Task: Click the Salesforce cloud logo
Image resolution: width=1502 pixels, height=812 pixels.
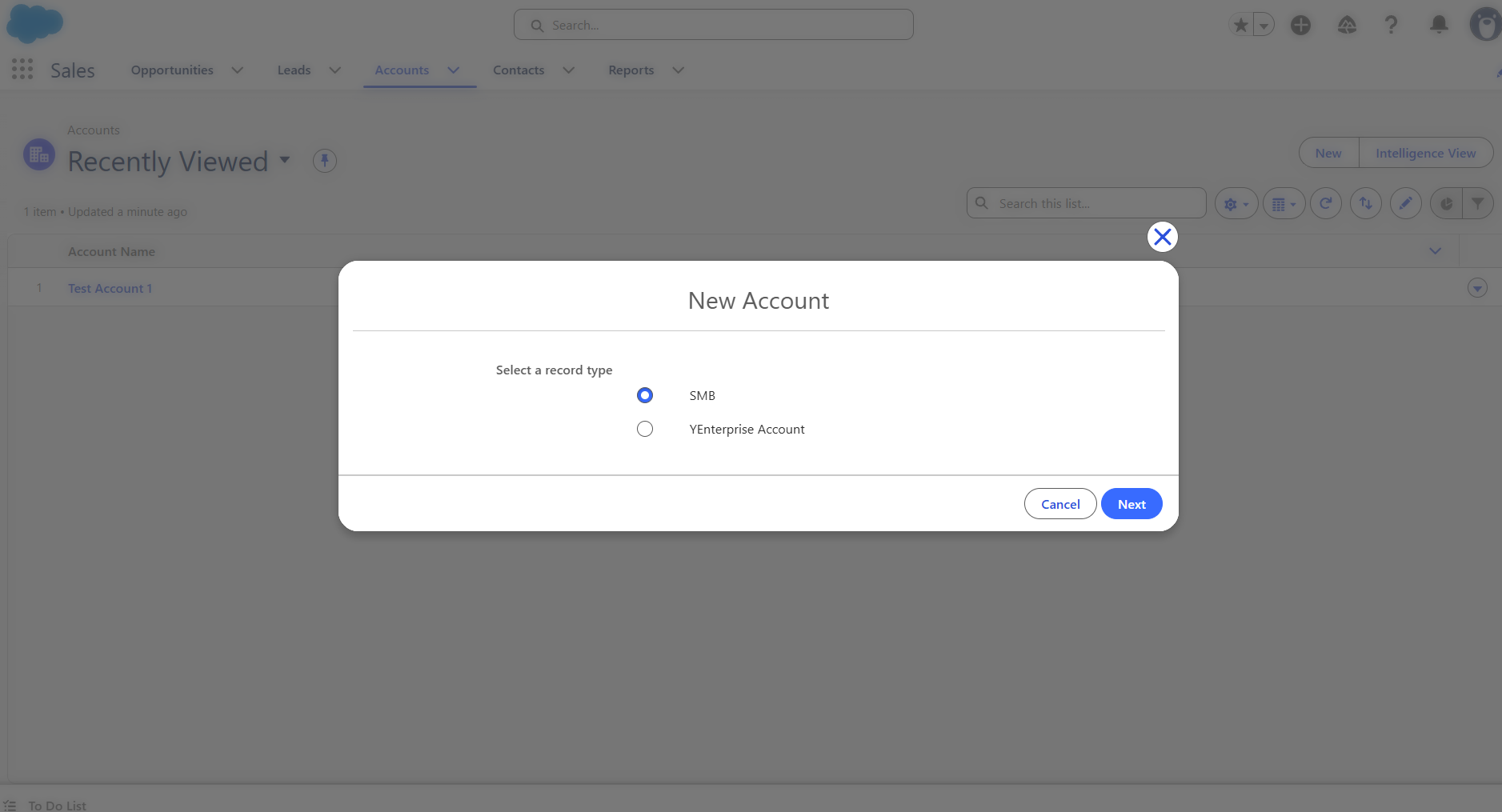Action: pos(34,23)
